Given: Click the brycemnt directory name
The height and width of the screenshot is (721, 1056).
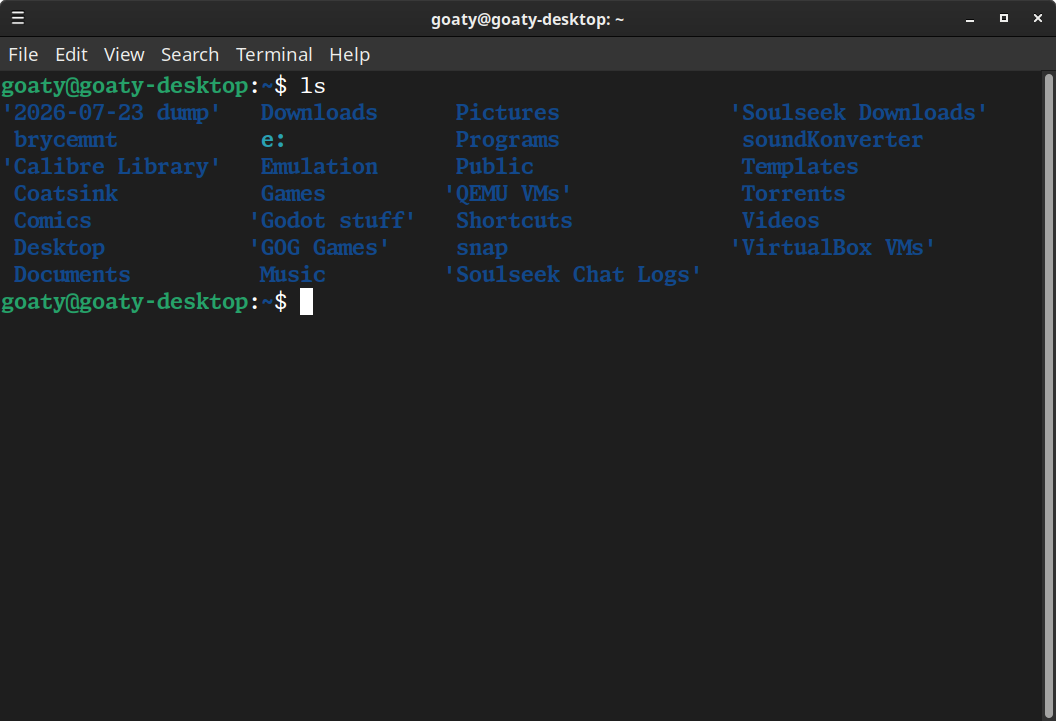Looking at the screenshot, I should (x=65, y=139).
